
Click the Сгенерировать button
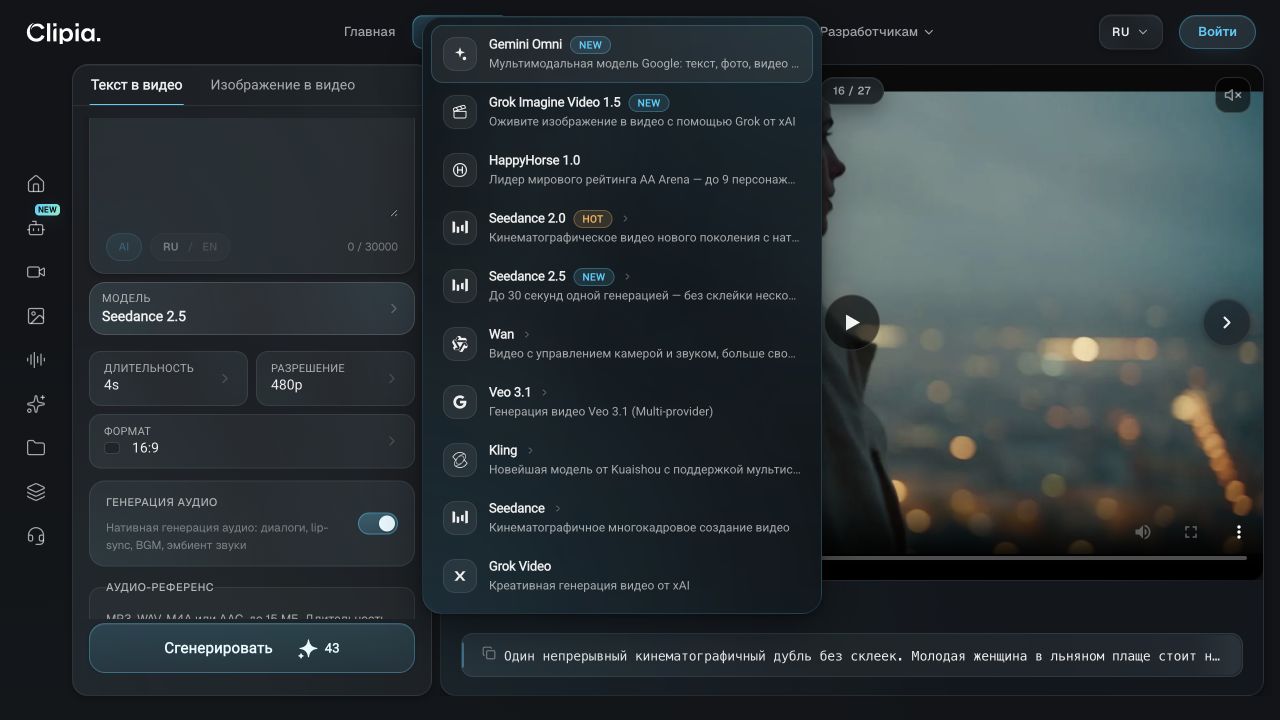[252, 648]
